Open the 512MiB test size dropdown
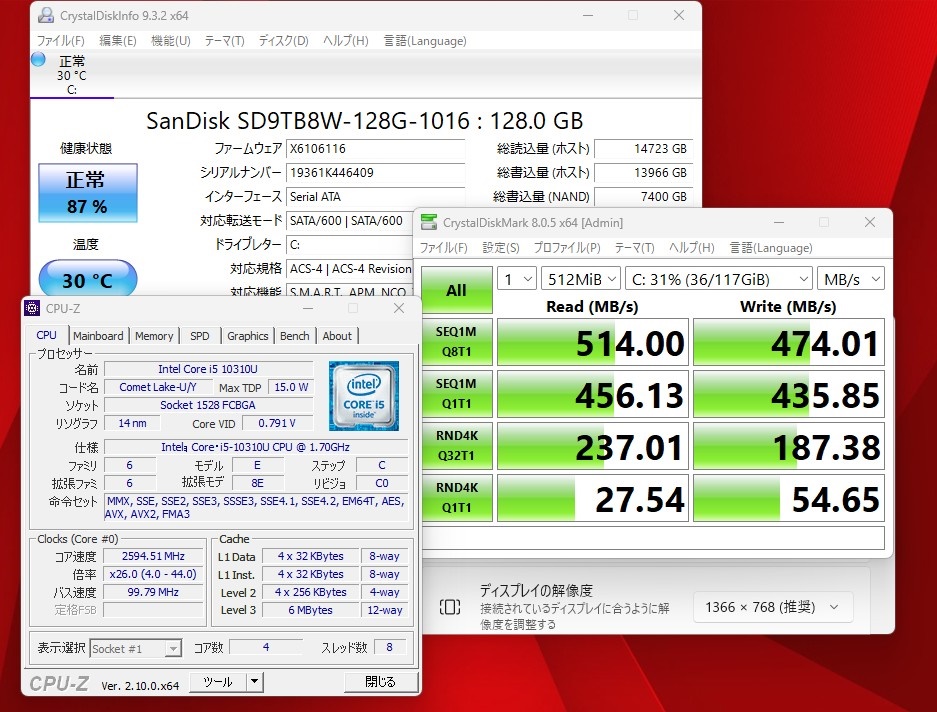The height and width of the screenshot is (712, 937). pyautogui.click(x=581, y=279)
